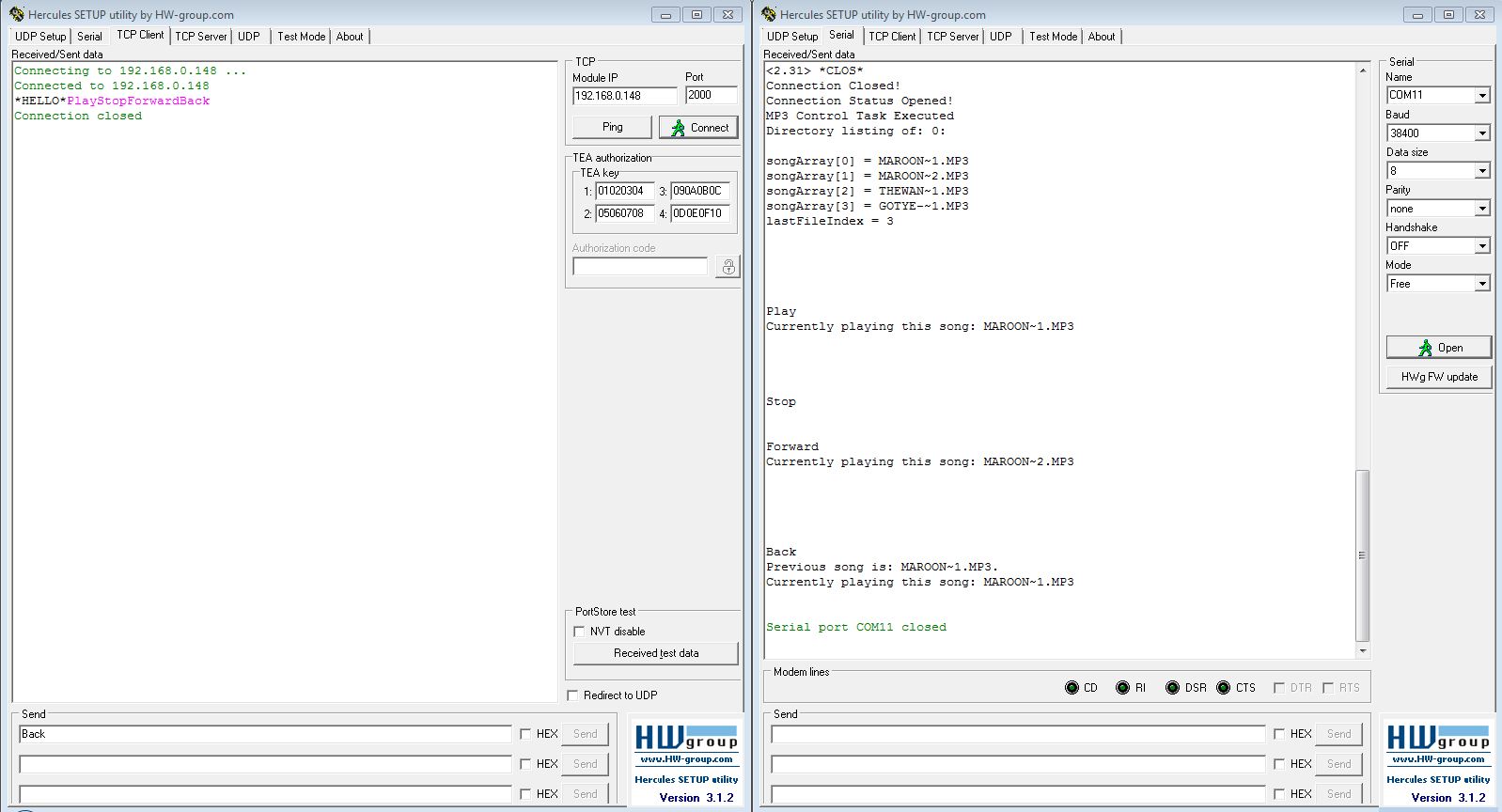
Task: Click the pink 'PlayStopForwardBack' sent text
Action: point(138,101)
